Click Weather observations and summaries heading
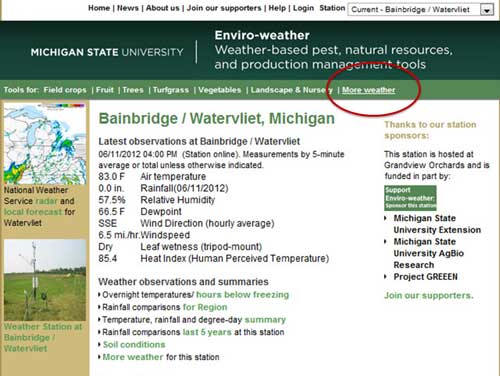The width and height of the screenshot is (500, 376). [x=183, y=282]
